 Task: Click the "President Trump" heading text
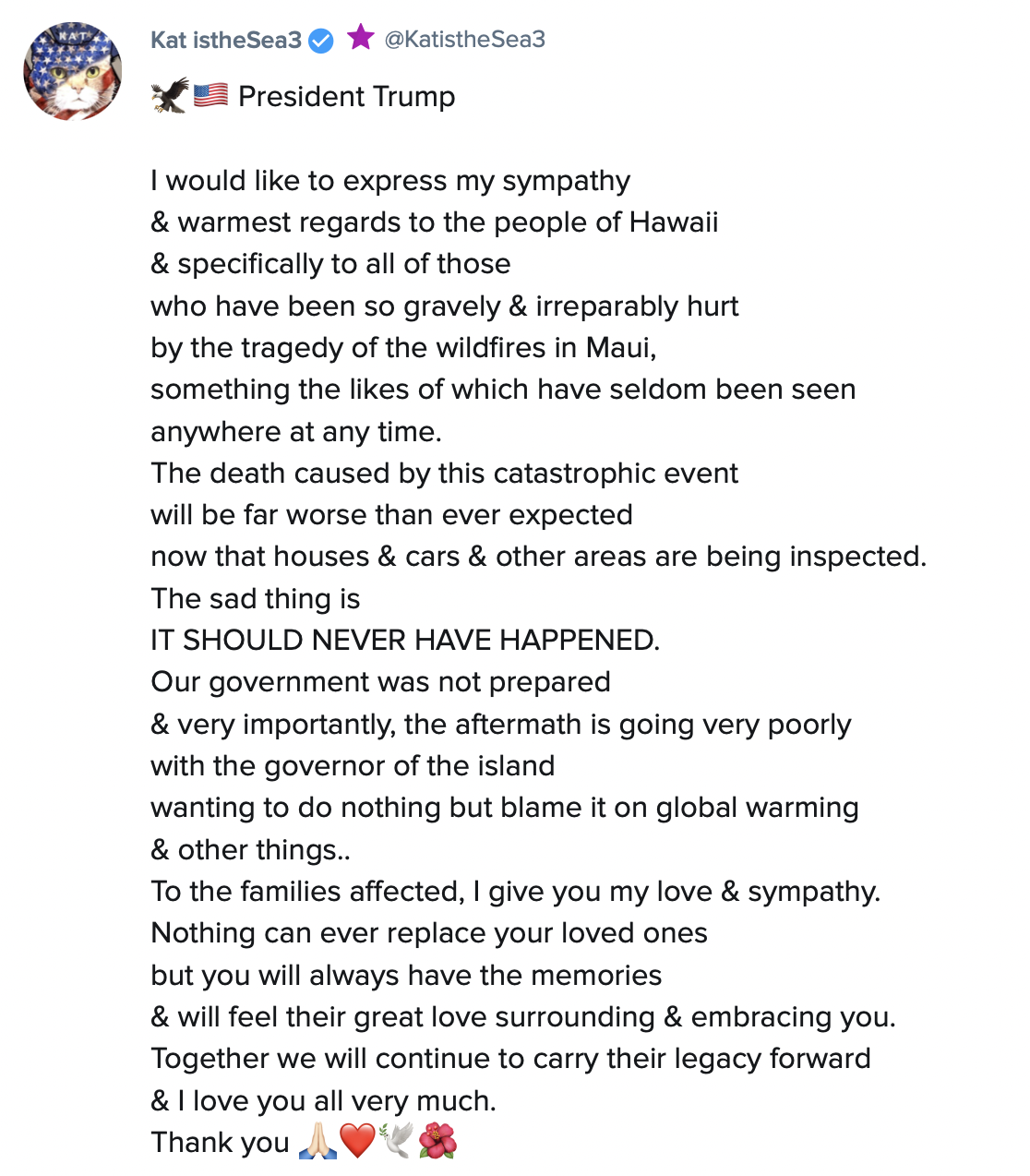[346, 97]
